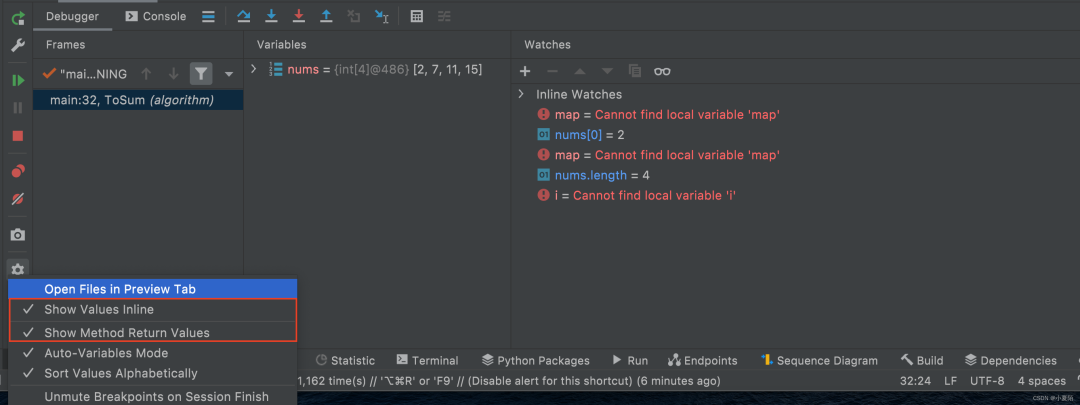Add new watch with plus icon
The height and width of the screenshot is (405, 1080).
point(525,71)
